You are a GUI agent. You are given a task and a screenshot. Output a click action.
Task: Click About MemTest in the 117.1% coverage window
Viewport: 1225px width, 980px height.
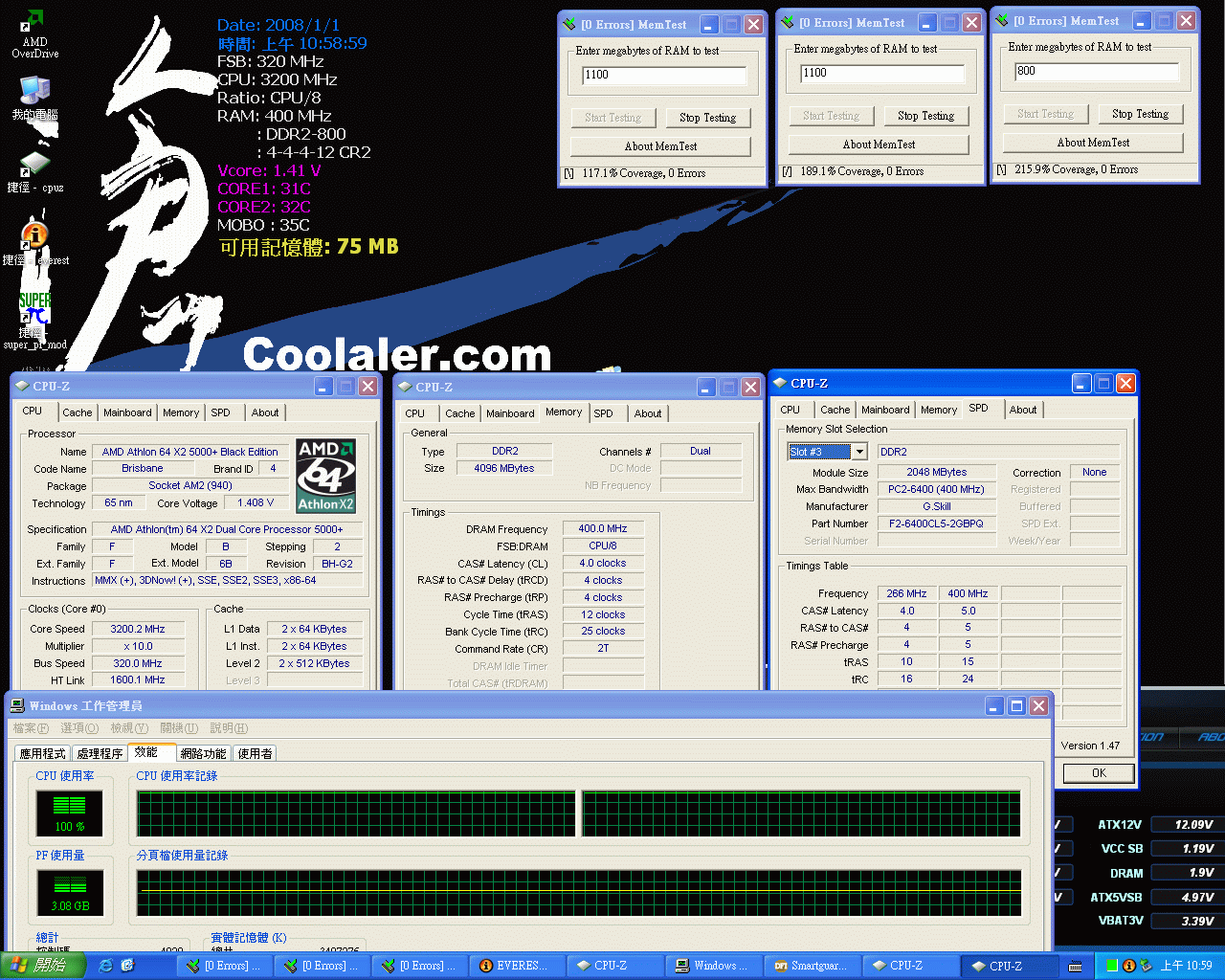(x=660, y=146)
